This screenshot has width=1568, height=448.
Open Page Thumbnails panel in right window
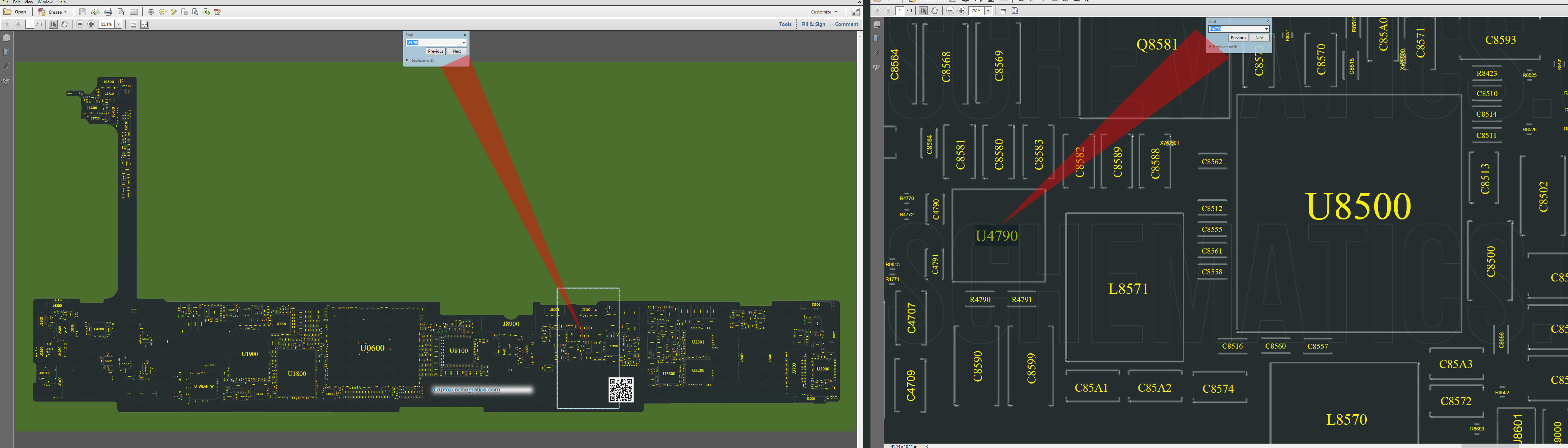tap(877, 24)
